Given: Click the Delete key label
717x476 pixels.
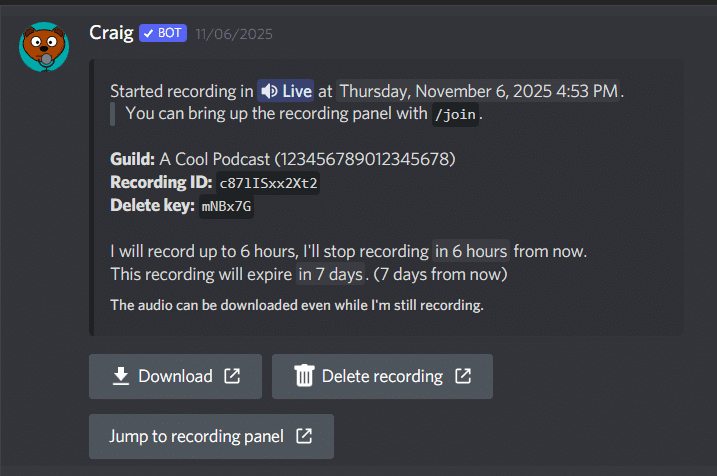Looking at the screenshot, I should 152,206.
